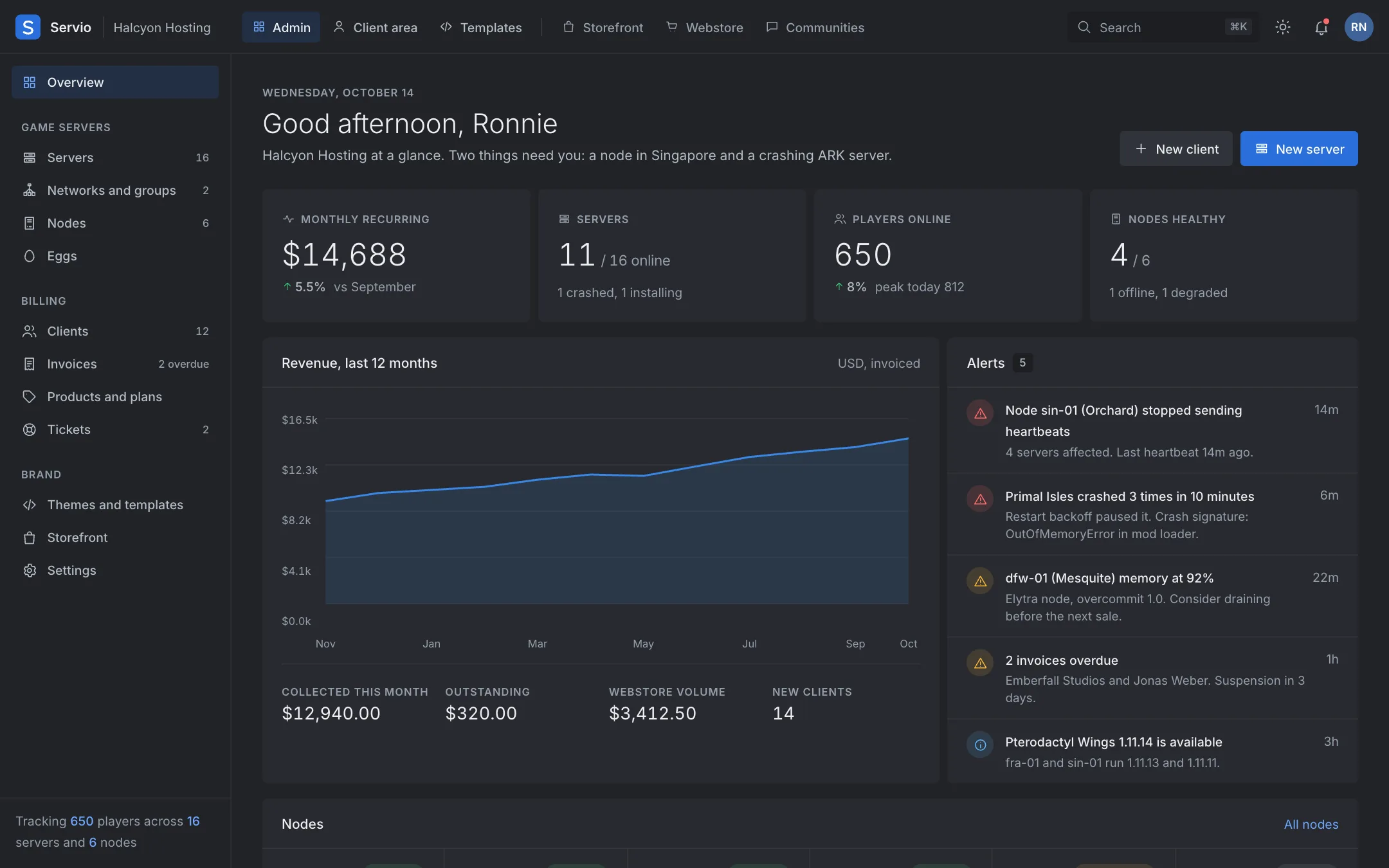This screenshot has height=868, width=1389.
Task: Open the Pterodactyl Wings 1.11.14 available alert
Action: coord(1152,751)
